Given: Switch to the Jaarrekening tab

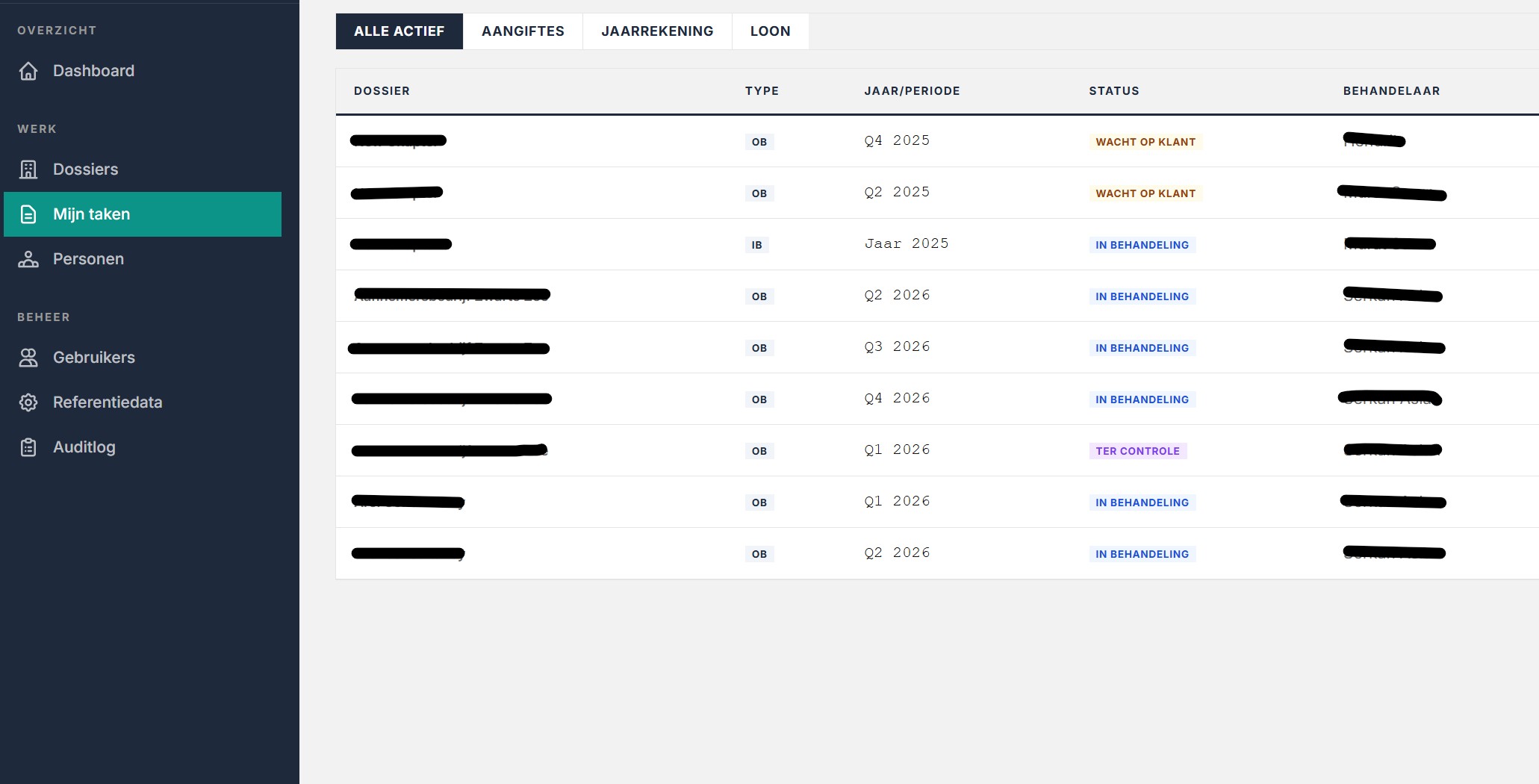Looking at the screenshot, I should [657, 31].
